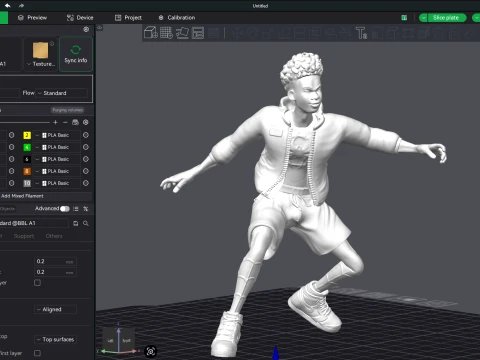Click the Add plate grid icon
The height and width of the screenshot is (360, 480).
pyautogui.click(x=166, y=33)
